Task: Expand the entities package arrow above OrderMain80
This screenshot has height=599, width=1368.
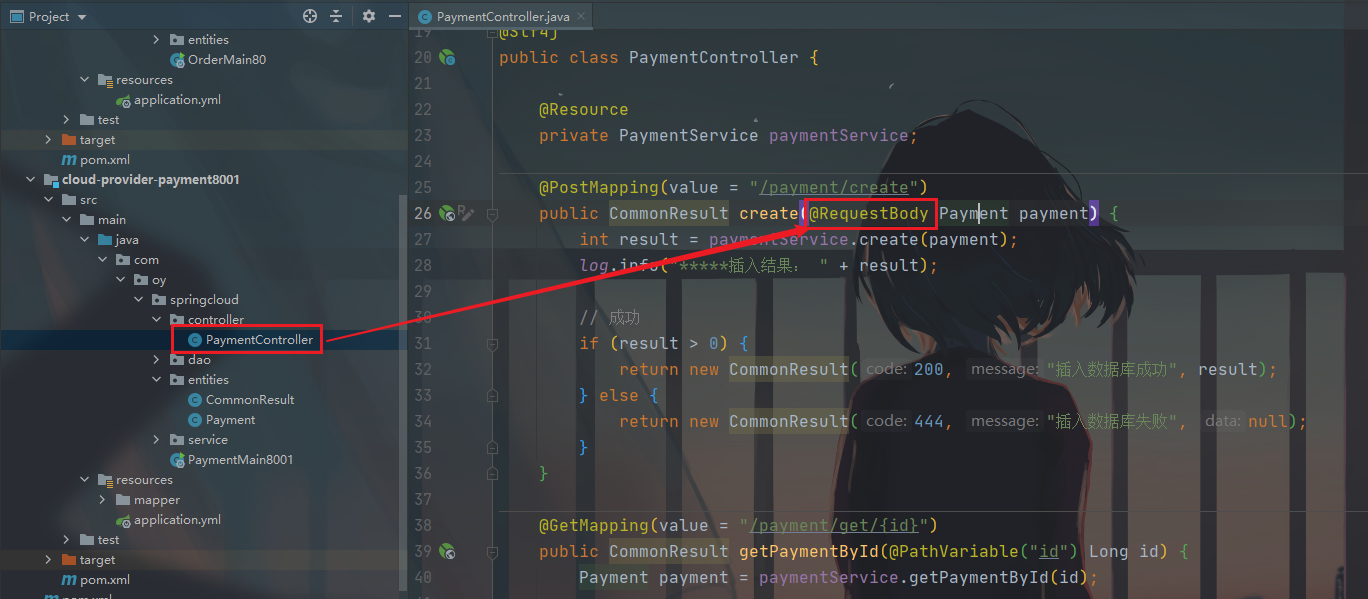Action: coord(156,40)
